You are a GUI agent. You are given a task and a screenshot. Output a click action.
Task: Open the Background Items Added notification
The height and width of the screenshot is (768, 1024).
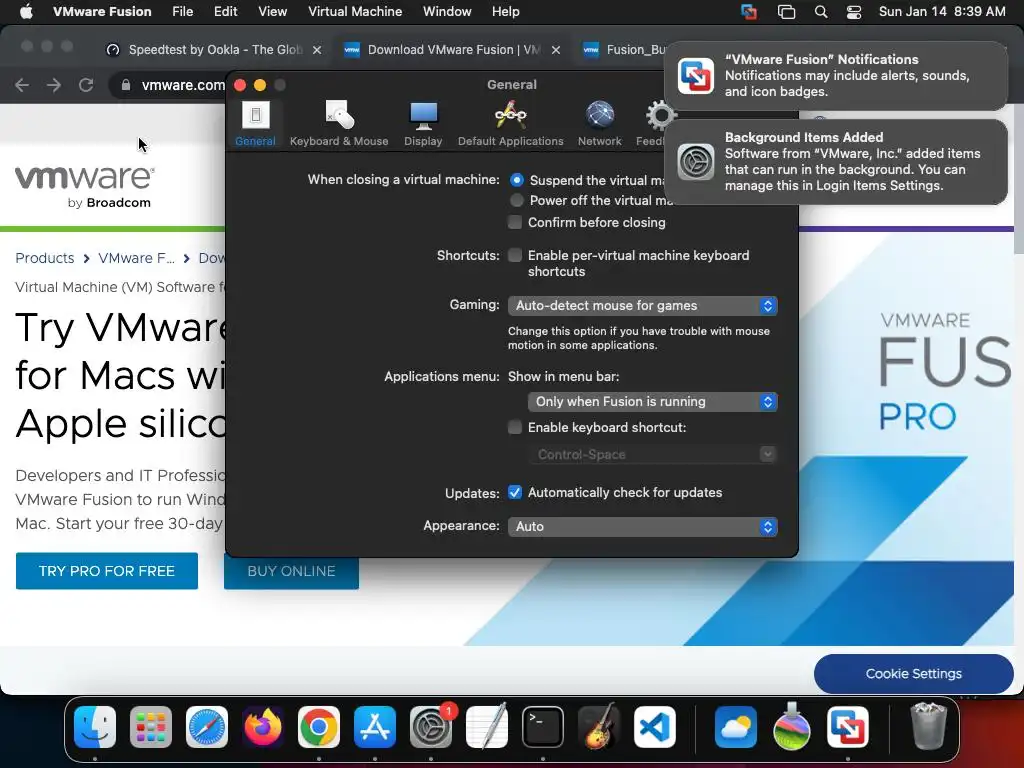[x=836, y=161]
